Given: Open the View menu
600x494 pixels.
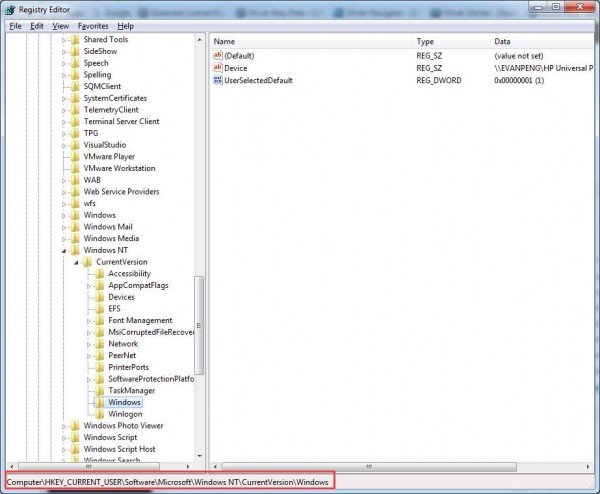Looking at the screenshot, I should coord(61,26).
